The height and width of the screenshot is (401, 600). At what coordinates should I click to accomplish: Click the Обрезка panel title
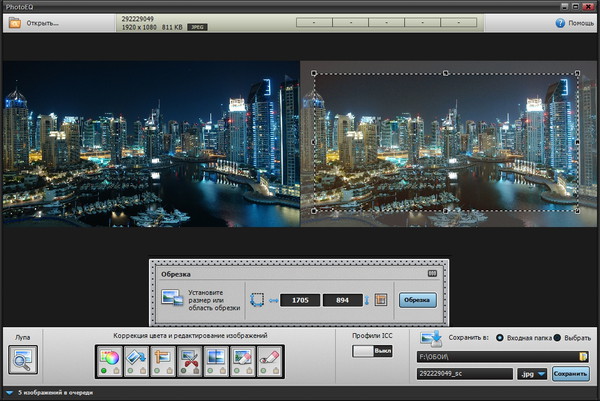(x=176, y=274)
